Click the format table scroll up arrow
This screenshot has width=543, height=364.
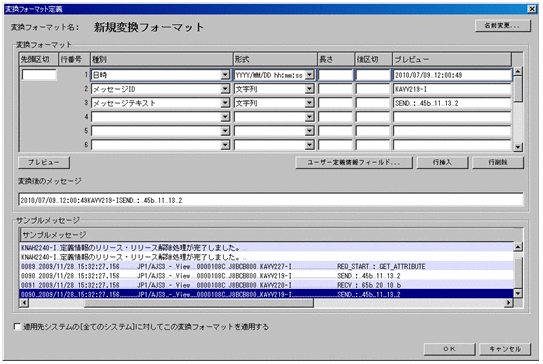(518, 71)
